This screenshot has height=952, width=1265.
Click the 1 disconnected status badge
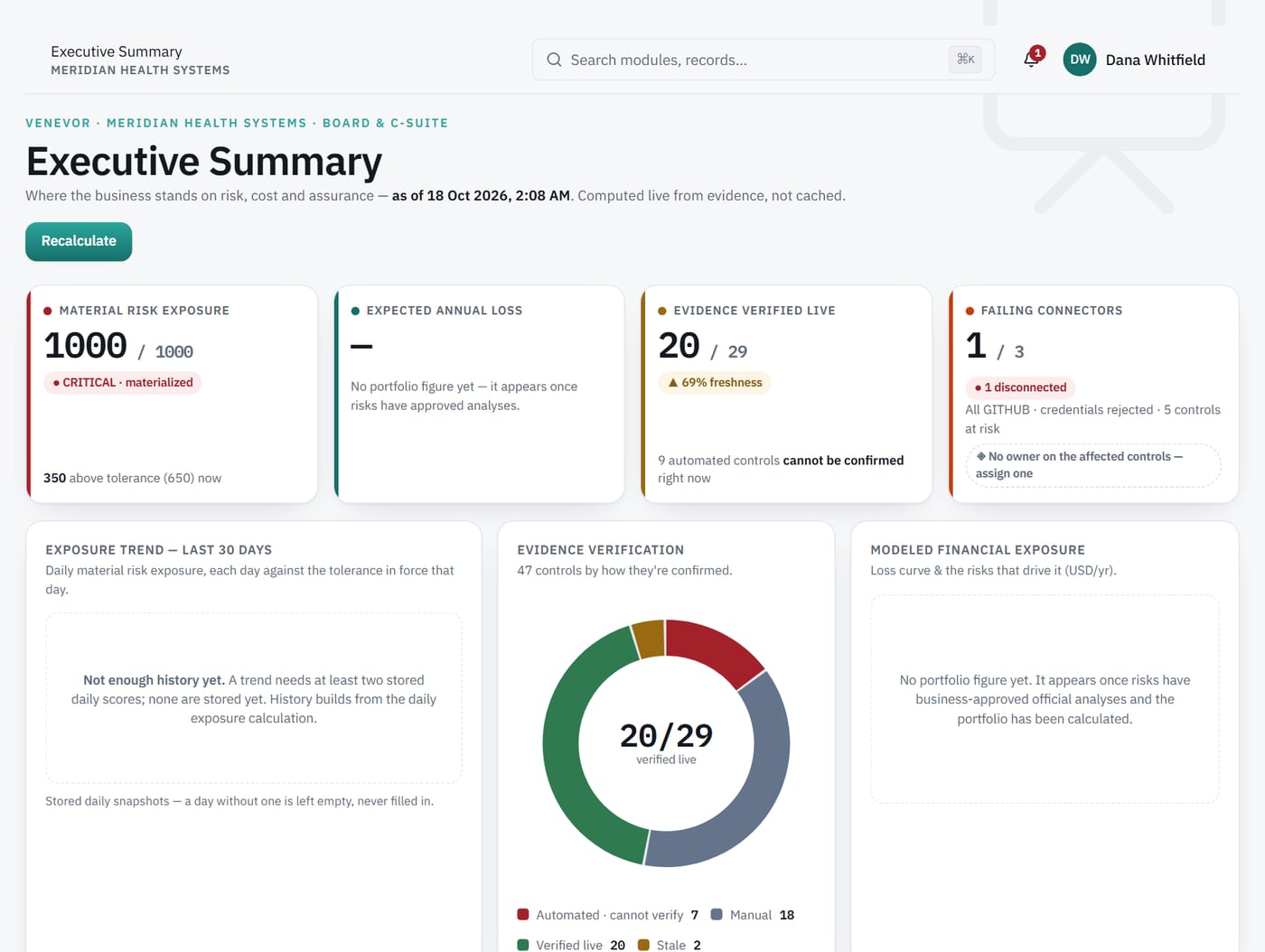[x=1020, y=387]
